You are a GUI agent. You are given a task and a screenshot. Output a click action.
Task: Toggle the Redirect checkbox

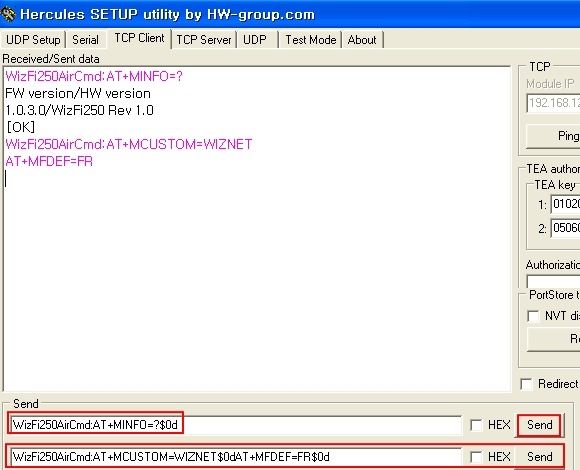coord(526,384)
